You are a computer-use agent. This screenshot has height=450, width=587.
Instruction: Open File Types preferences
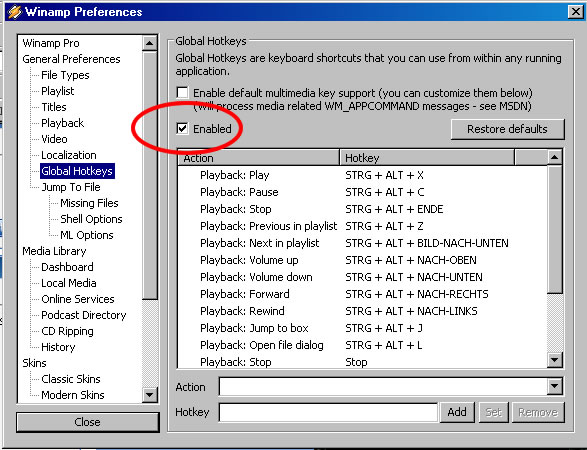click(65, 75)
